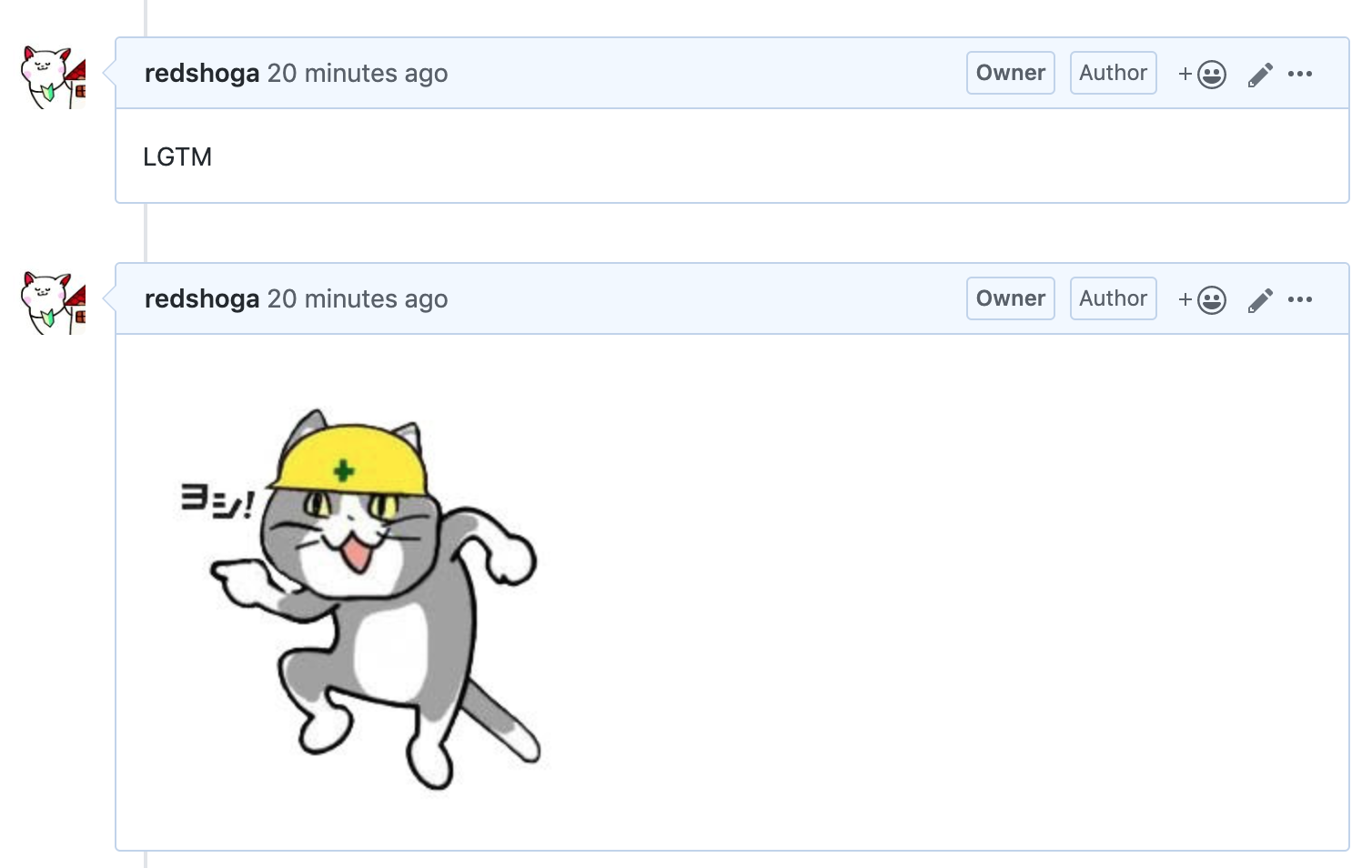The width and height of the screenshot is (1372, 868).
Task: Click the Owner badge on the LGTM comment
Action: click(x=1010, y=73)
